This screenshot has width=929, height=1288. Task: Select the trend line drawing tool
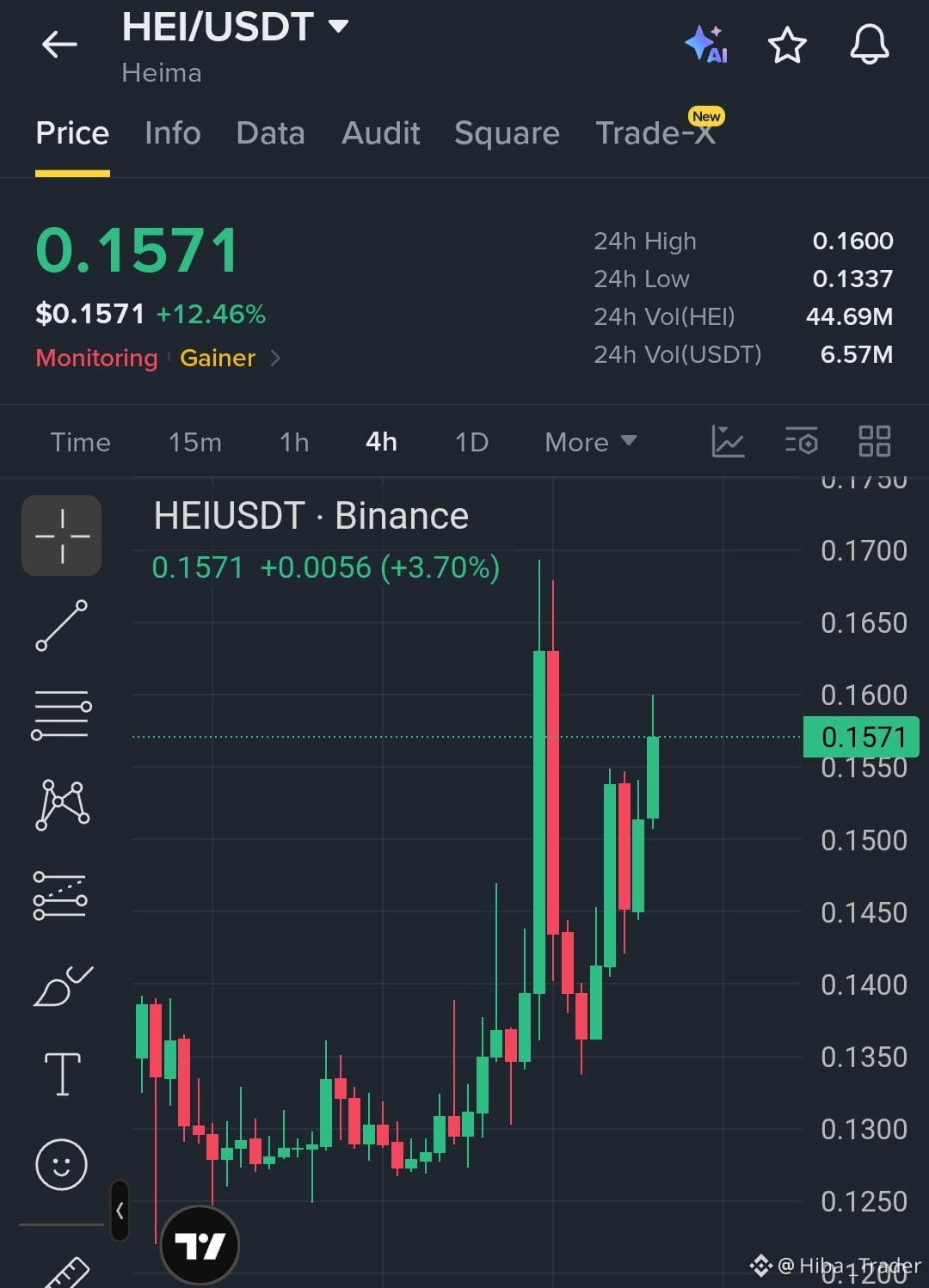pyautogui.click(x=62, y=625)
